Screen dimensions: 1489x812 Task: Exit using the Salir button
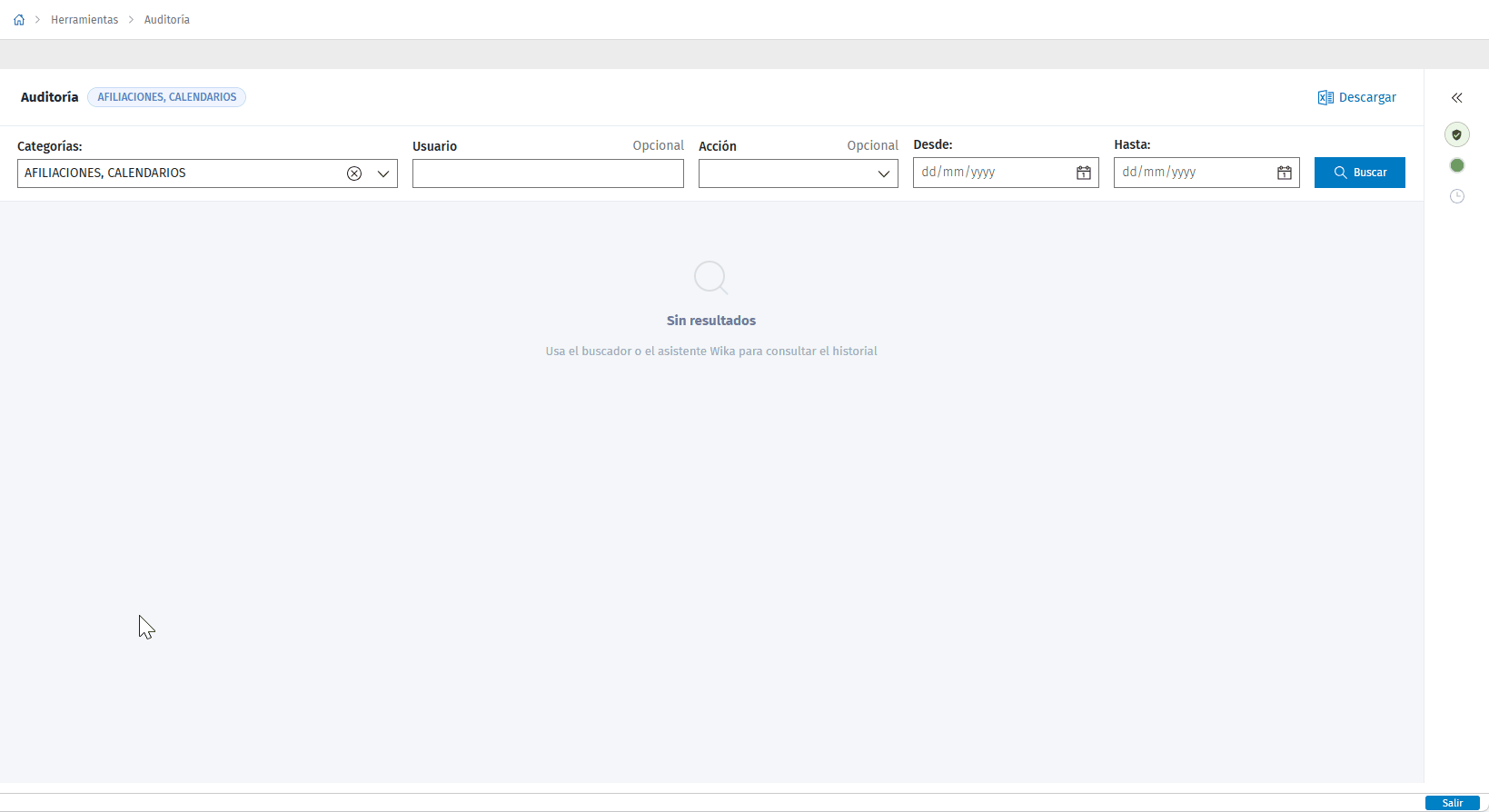(x=1453, y=803)
